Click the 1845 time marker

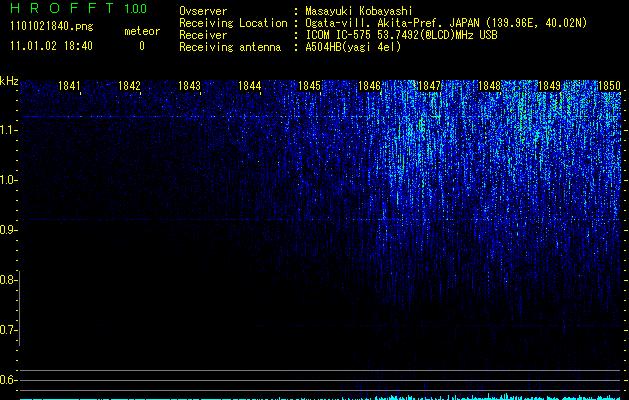[310, 86]
